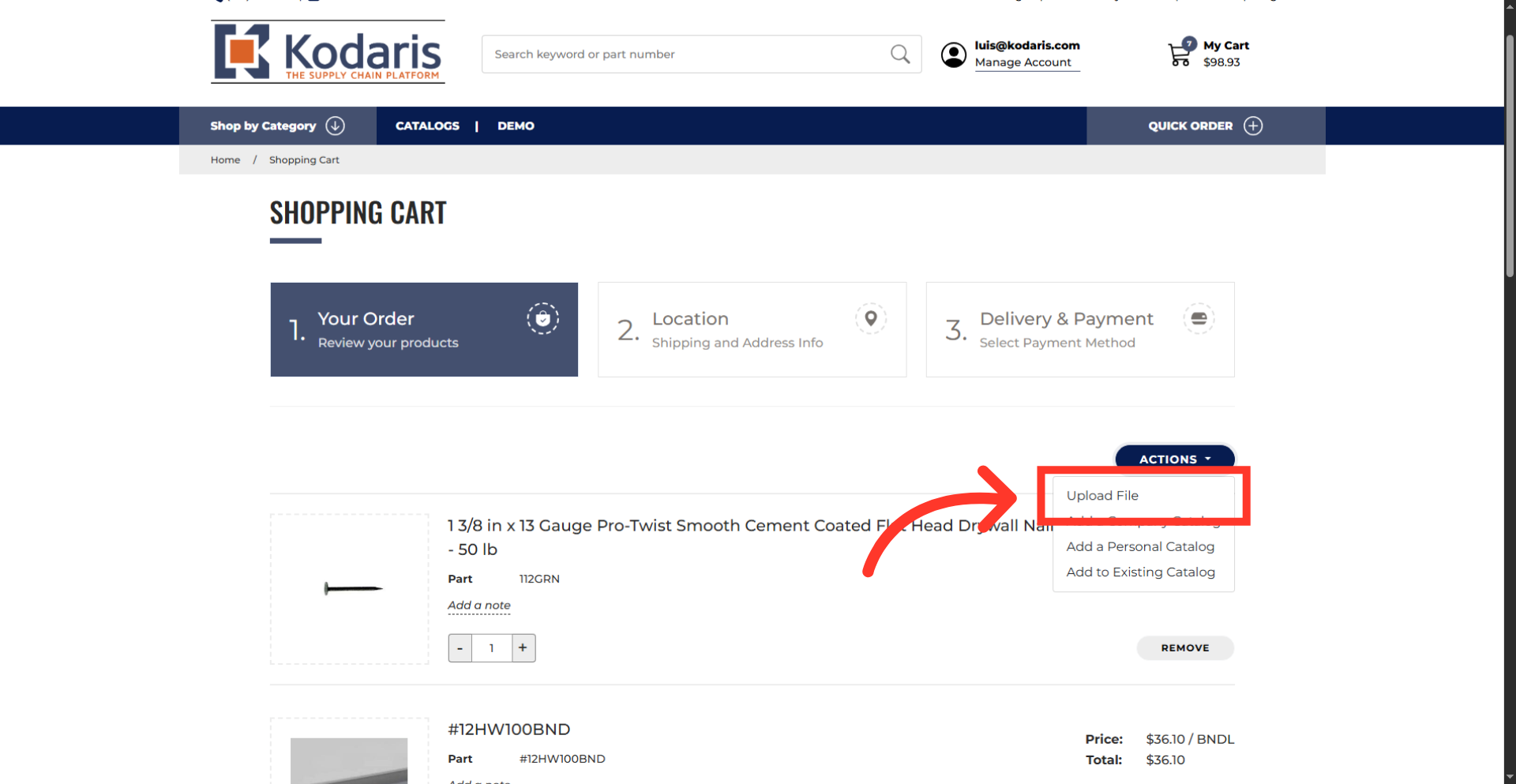This screenshot has height=784, width=1516.
Task: Click the Location pin icon
Action: [871, 318]
